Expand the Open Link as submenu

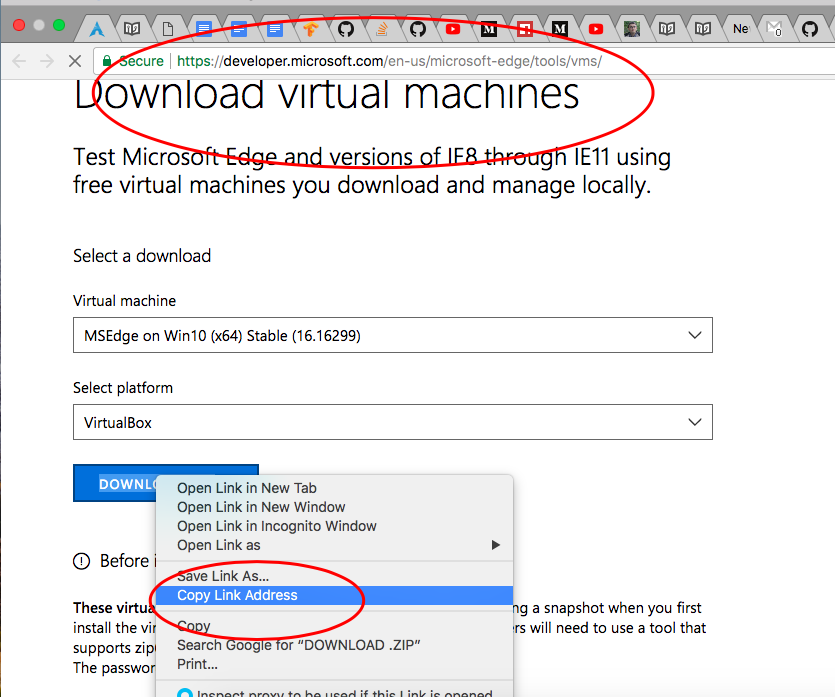pos(334,545)
